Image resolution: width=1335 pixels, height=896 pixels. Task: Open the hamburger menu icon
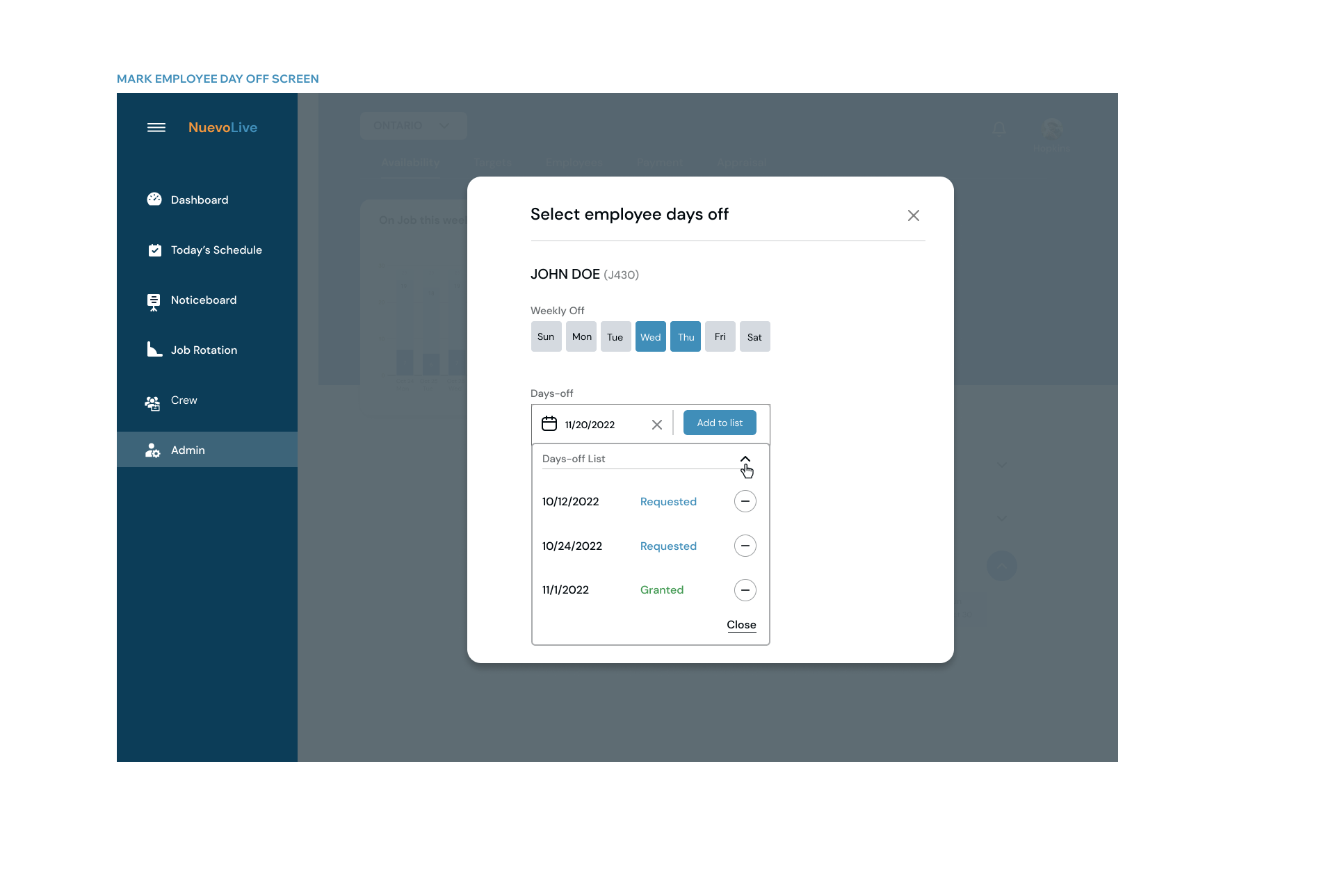156,127
